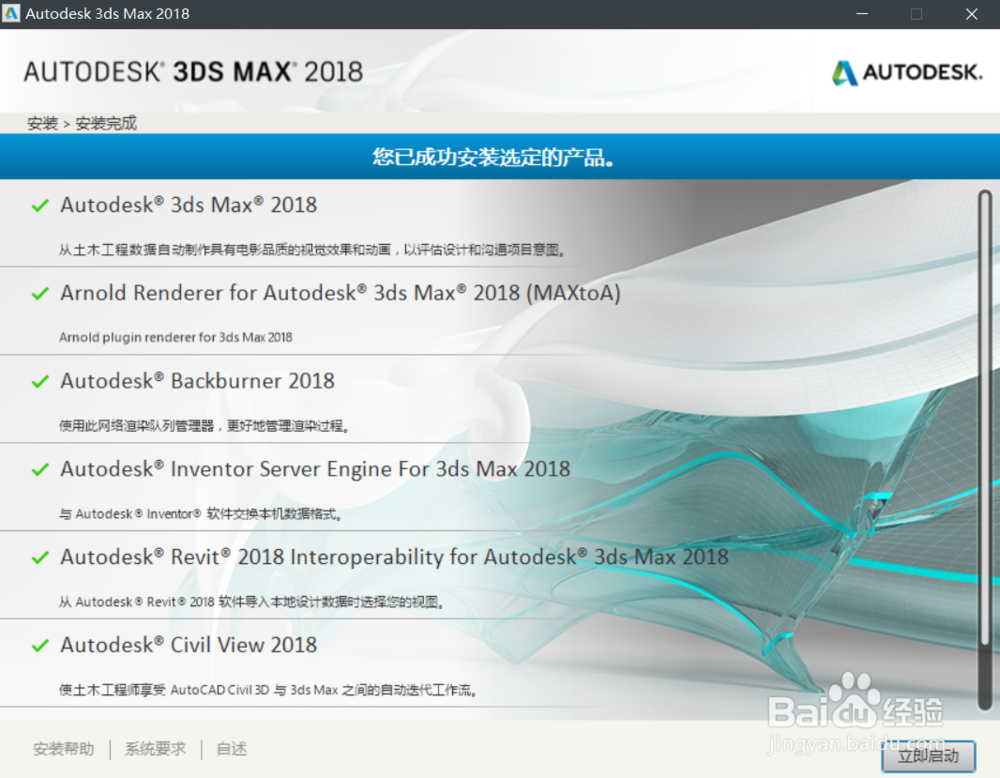This screenshot has height=778, width=1000.
Task: Click the 3ds Max 从土木工程数据 description
Action: click(x=312, y=249)
